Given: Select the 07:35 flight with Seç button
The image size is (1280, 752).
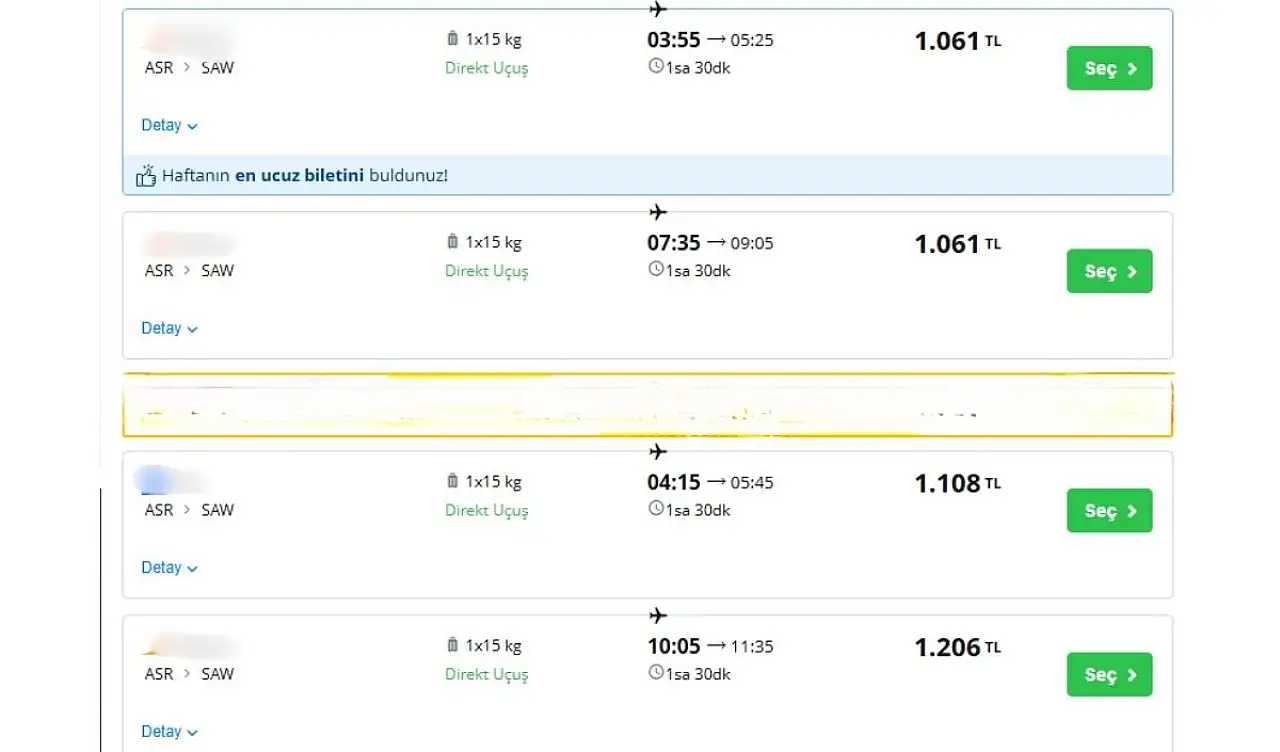Looking at the screenshot, I should pyautogui.click(x=1109, y=271).
